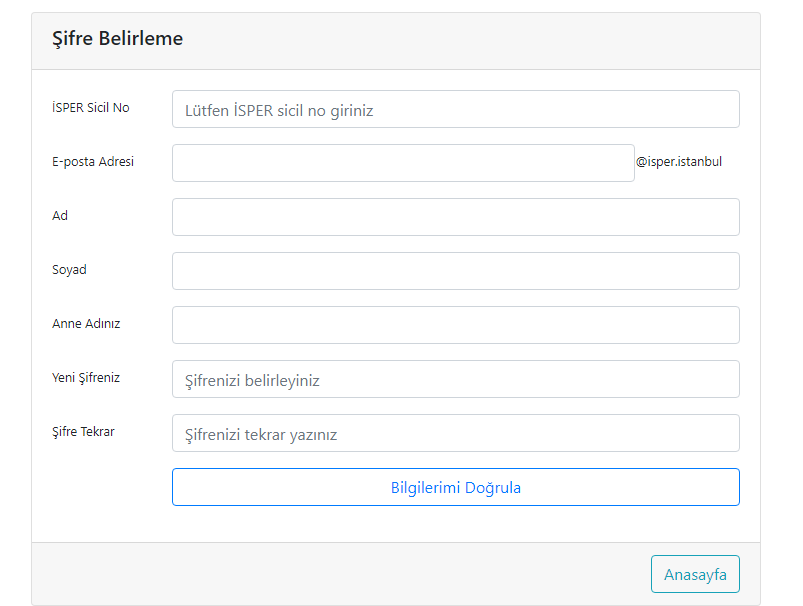Image resolution: width=803 pixels, height=606 pixels.
Task: Click the Soyad field label
Action: click(x=70, y=269)
